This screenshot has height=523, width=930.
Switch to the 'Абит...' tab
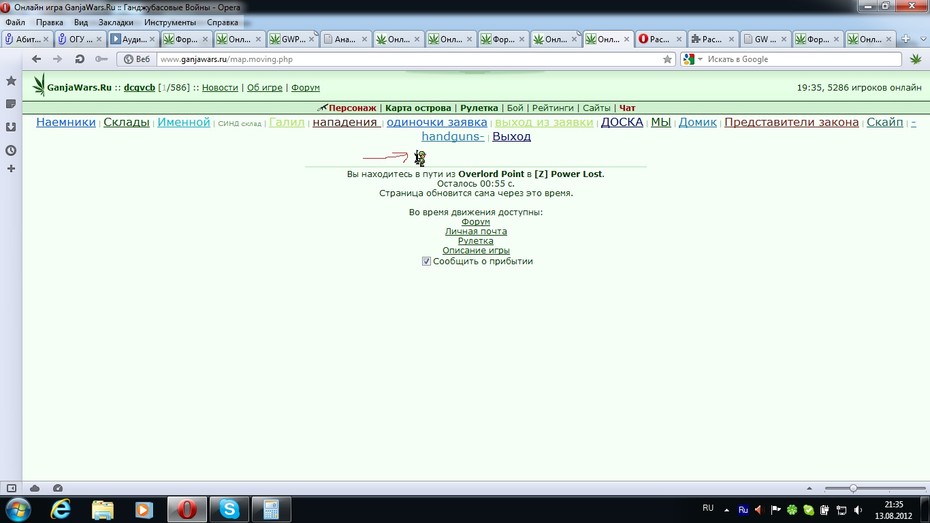27,39
